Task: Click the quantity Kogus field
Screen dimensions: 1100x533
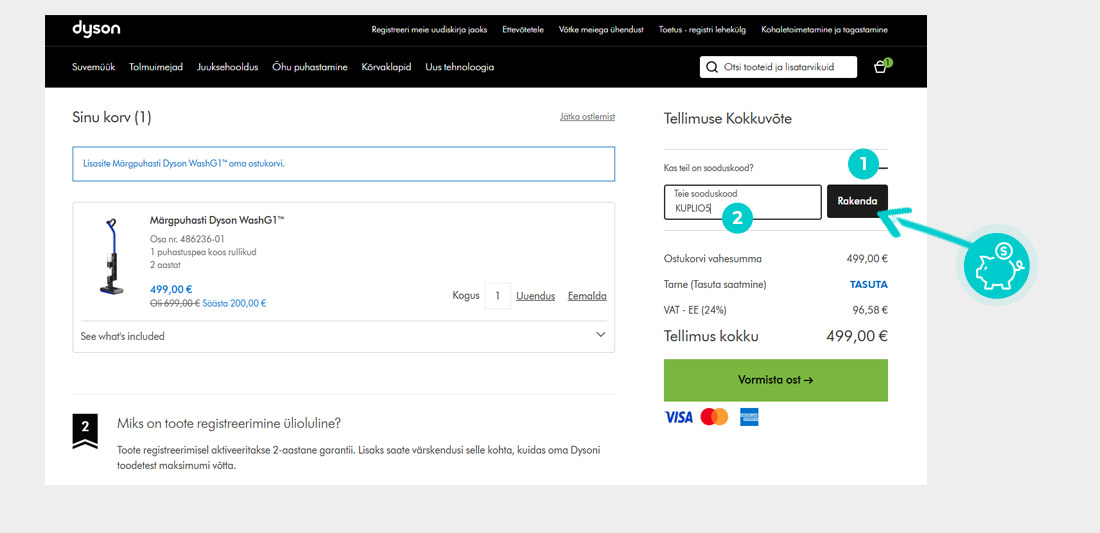Action: (x=497, y=296)
